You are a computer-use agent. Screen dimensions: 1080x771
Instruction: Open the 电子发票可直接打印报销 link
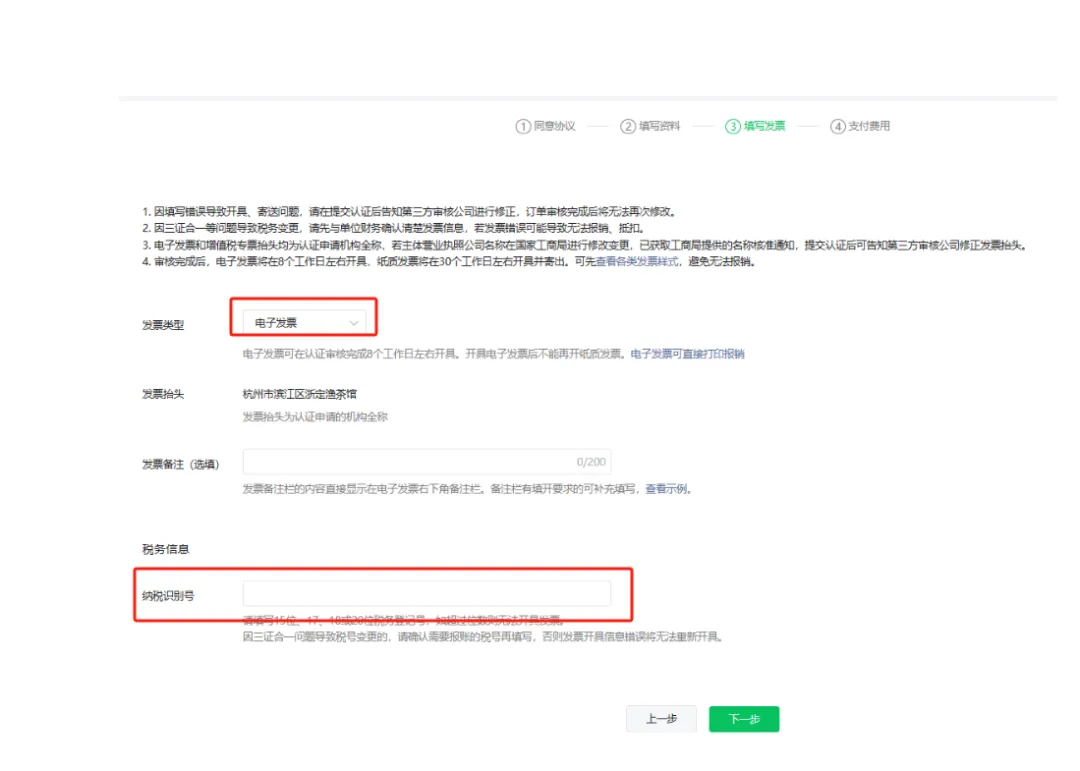(x=687, y=354)
